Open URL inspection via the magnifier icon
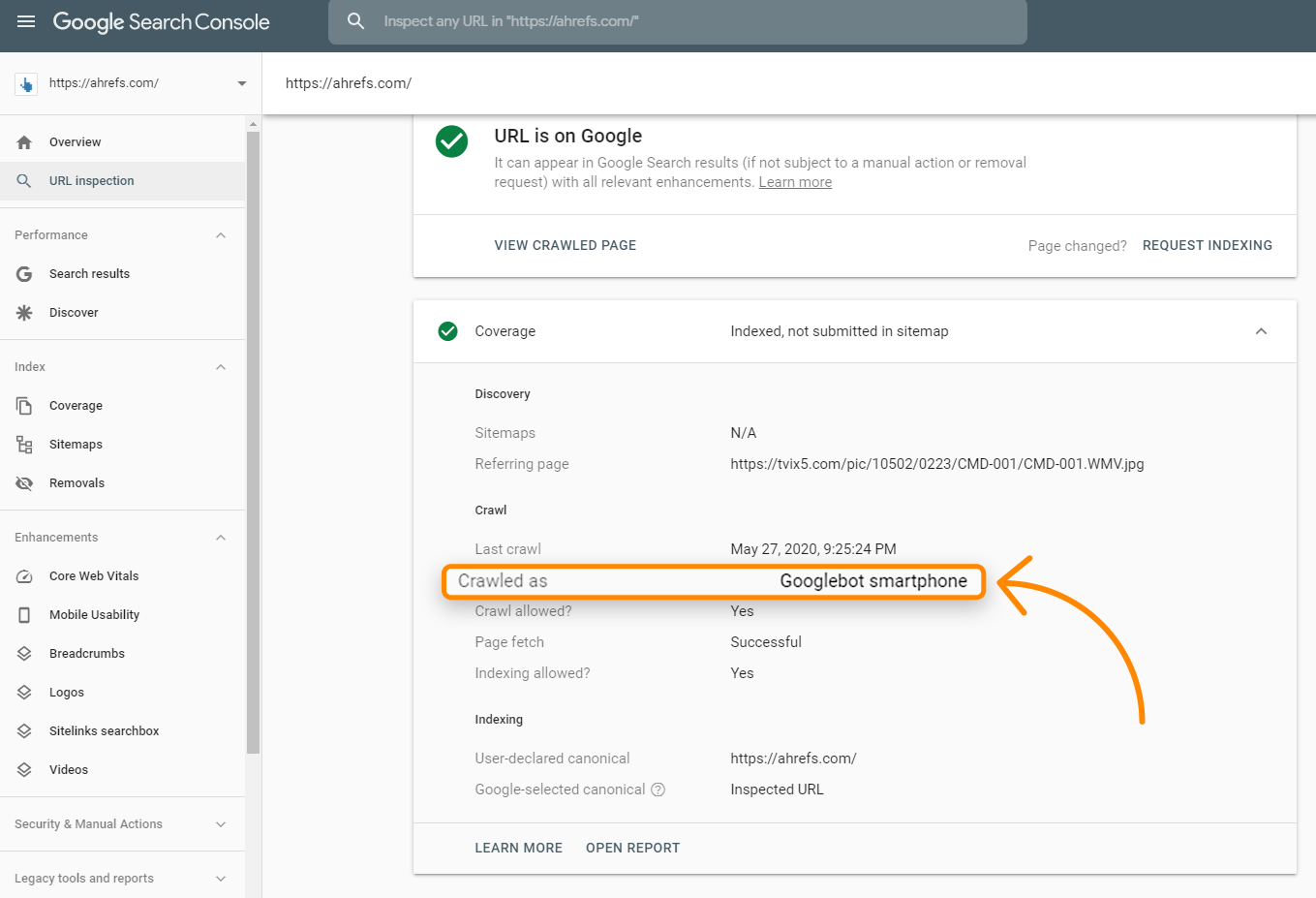The width and height of the screenshot is (1316, 898). (23, 180)
